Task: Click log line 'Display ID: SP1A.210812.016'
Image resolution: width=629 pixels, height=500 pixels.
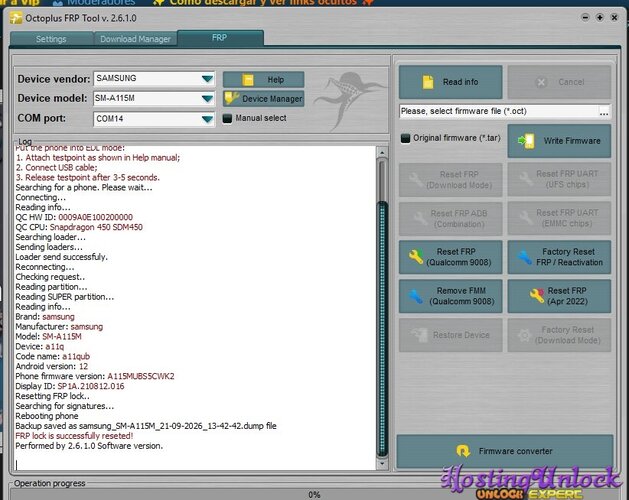Action: [70, 386]
